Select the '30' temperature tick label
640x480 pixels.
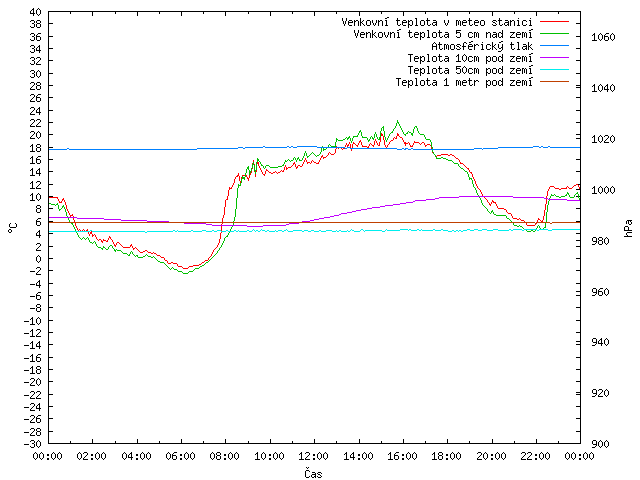(36, 74)
